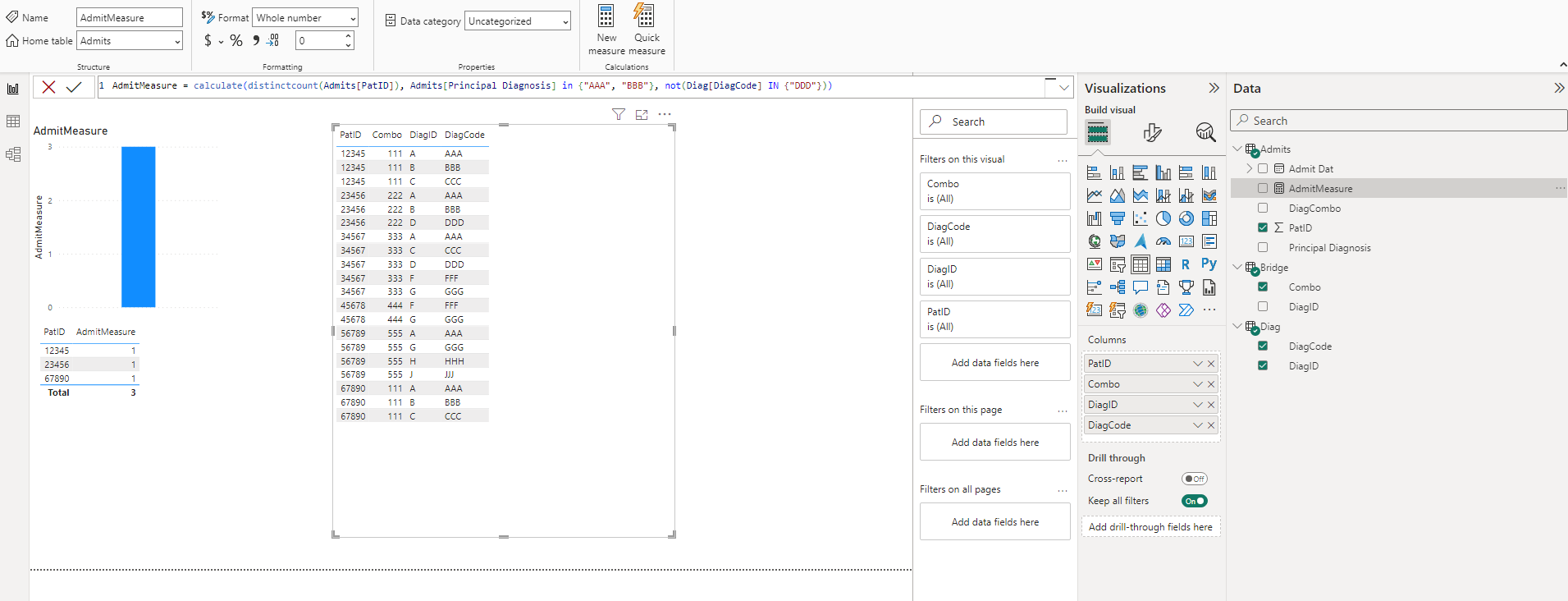
Task: Click the Quick measure icon
Action: pyautogui.click(x=644, y=16)
